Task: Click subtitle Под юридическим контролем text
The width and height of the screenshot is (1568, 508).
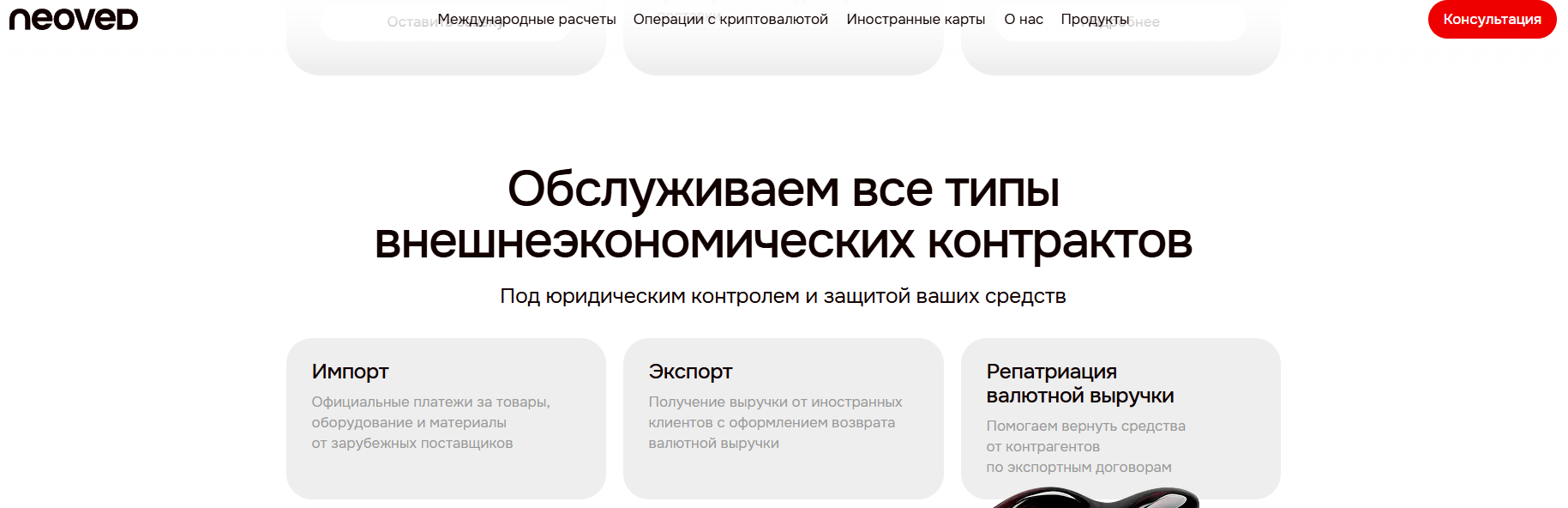Action: (783, 296)
